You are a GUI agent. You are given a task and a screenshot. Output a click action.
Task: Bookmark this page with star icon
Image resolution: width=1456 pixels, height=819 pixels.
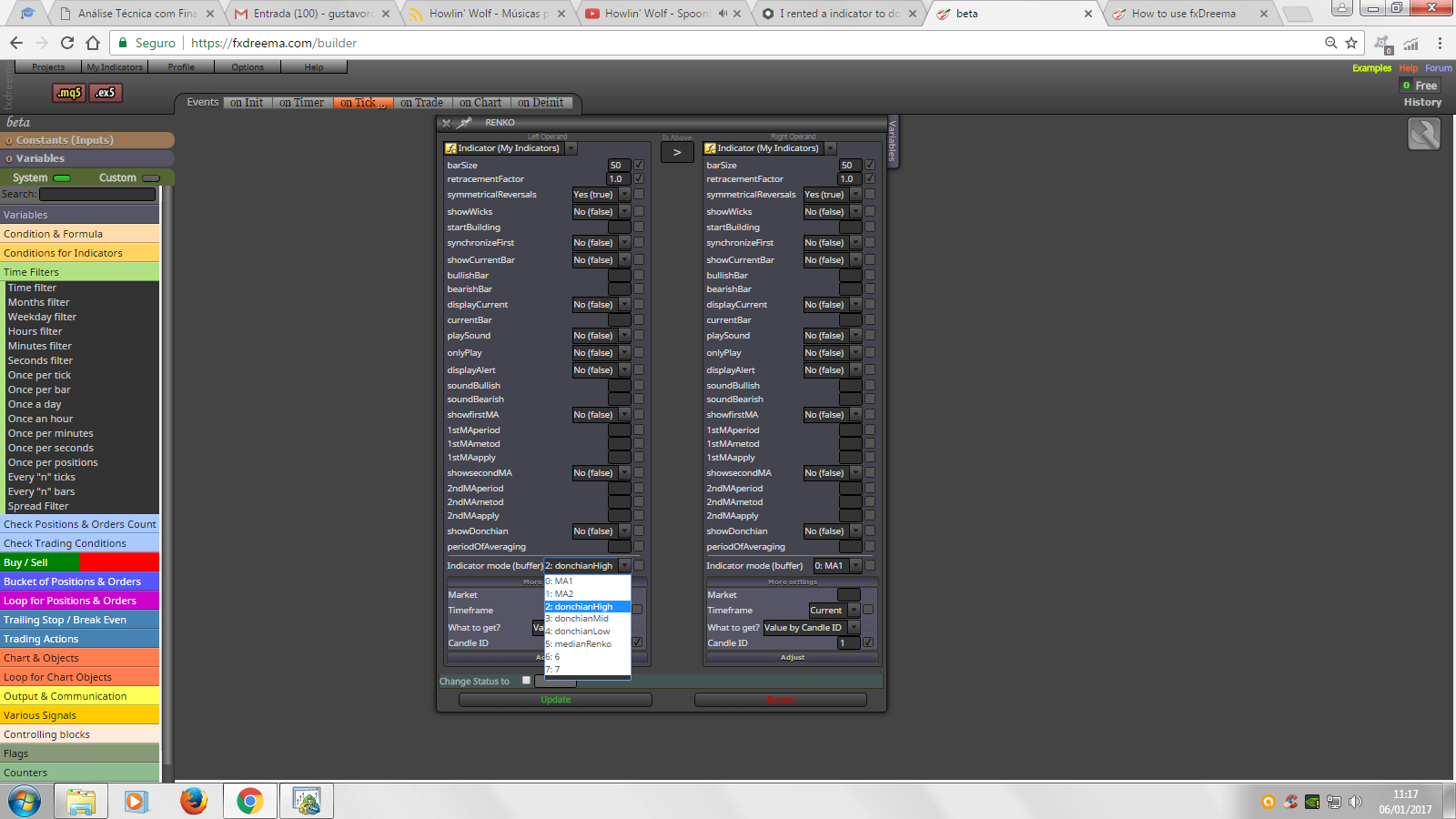tap(1351, 43)
